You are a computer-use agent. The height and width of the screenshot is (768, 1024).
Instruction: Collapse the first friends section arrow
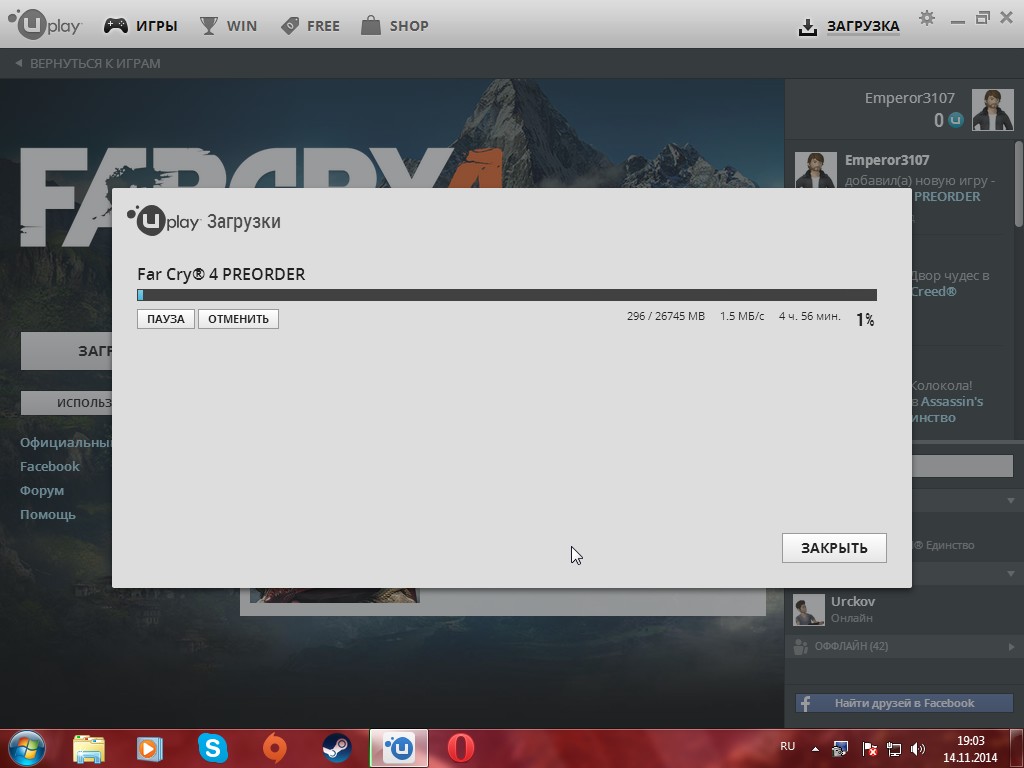1010,501
